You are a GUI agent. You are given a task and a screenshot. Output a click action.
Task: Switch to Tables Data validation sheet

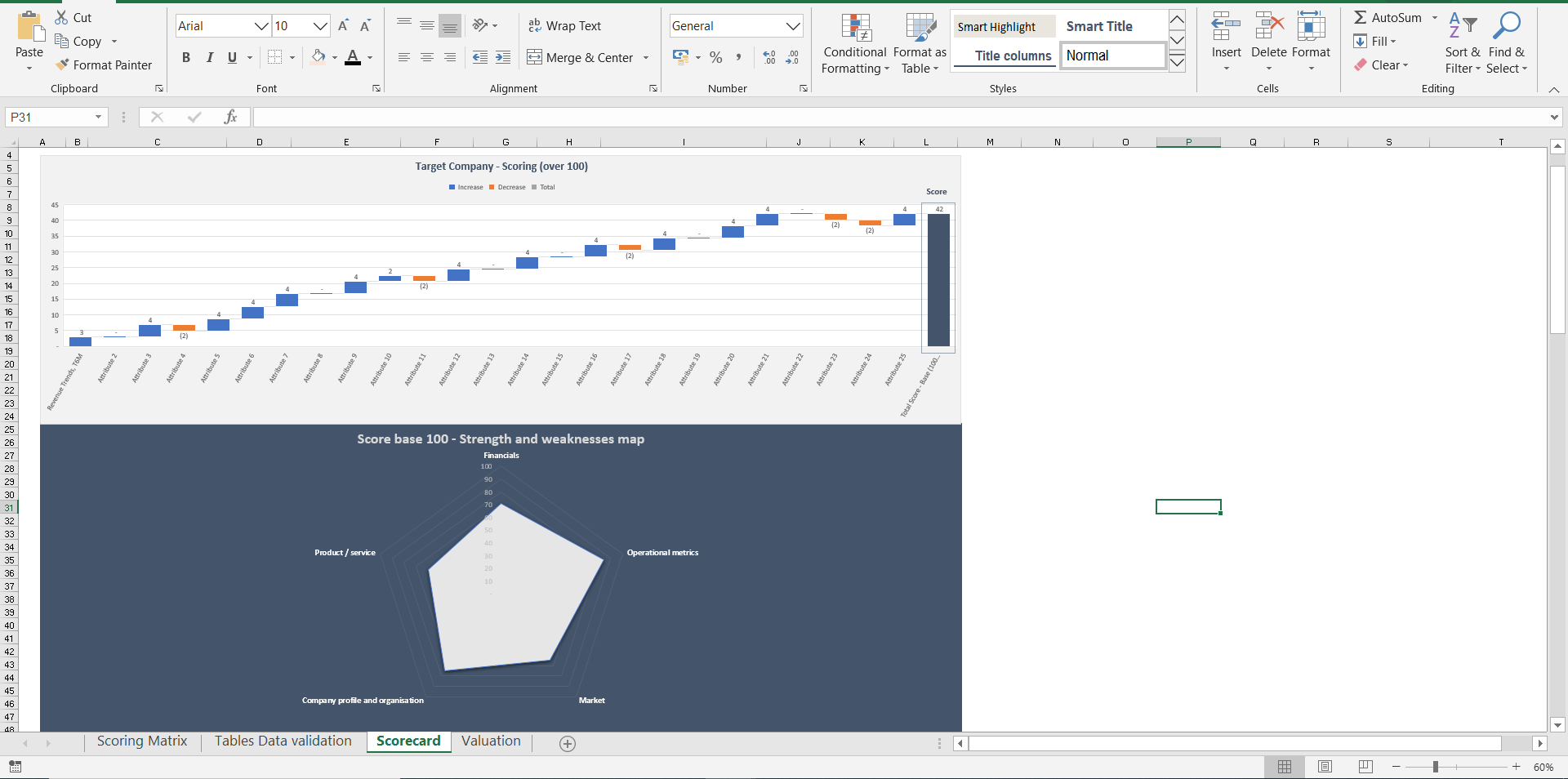(x=283, y=741)
